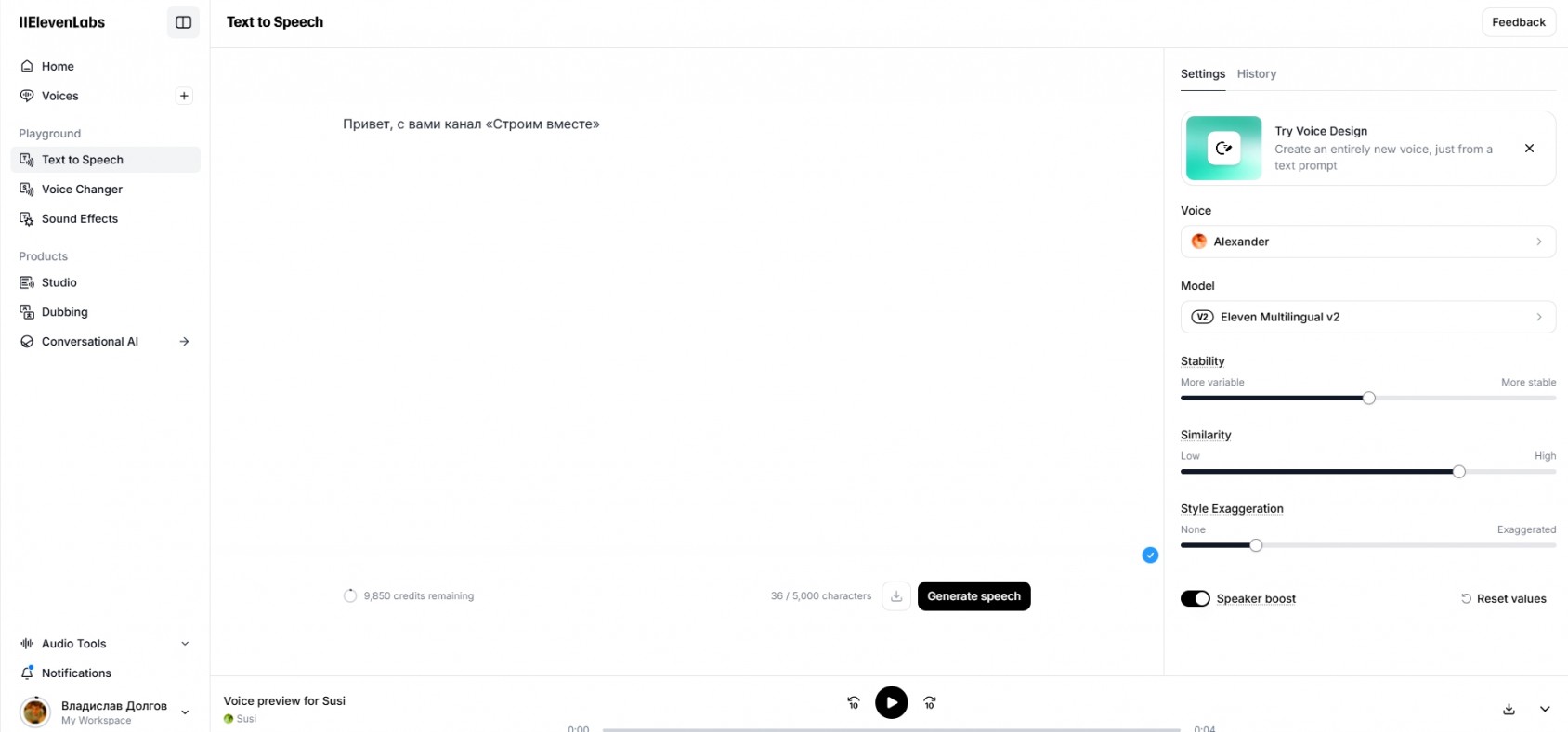Open Feedback button
The image size is (1568, 732).
tap(1519, 22)
